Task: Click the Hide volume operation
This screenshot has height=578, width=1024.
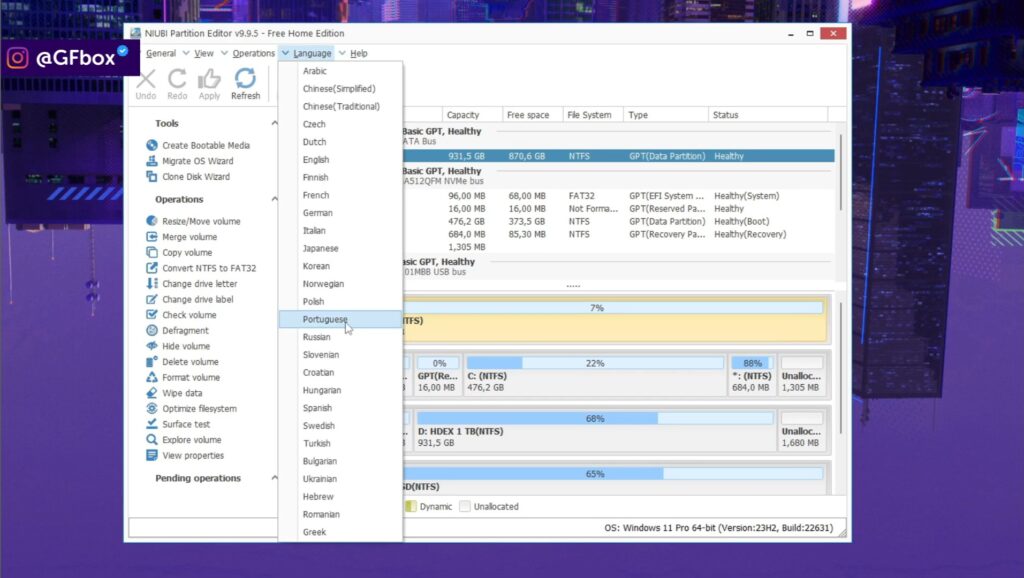Action: [179, 347]
